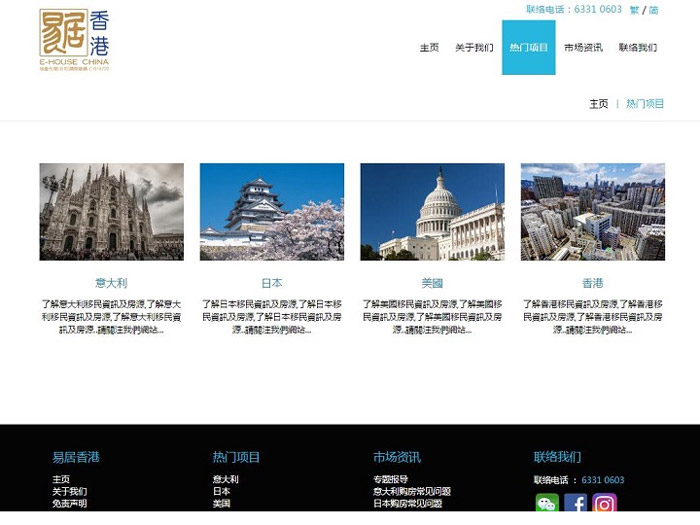
Task: Open the Hong Kong cityscape thumbnail
Action: (592, 212)
